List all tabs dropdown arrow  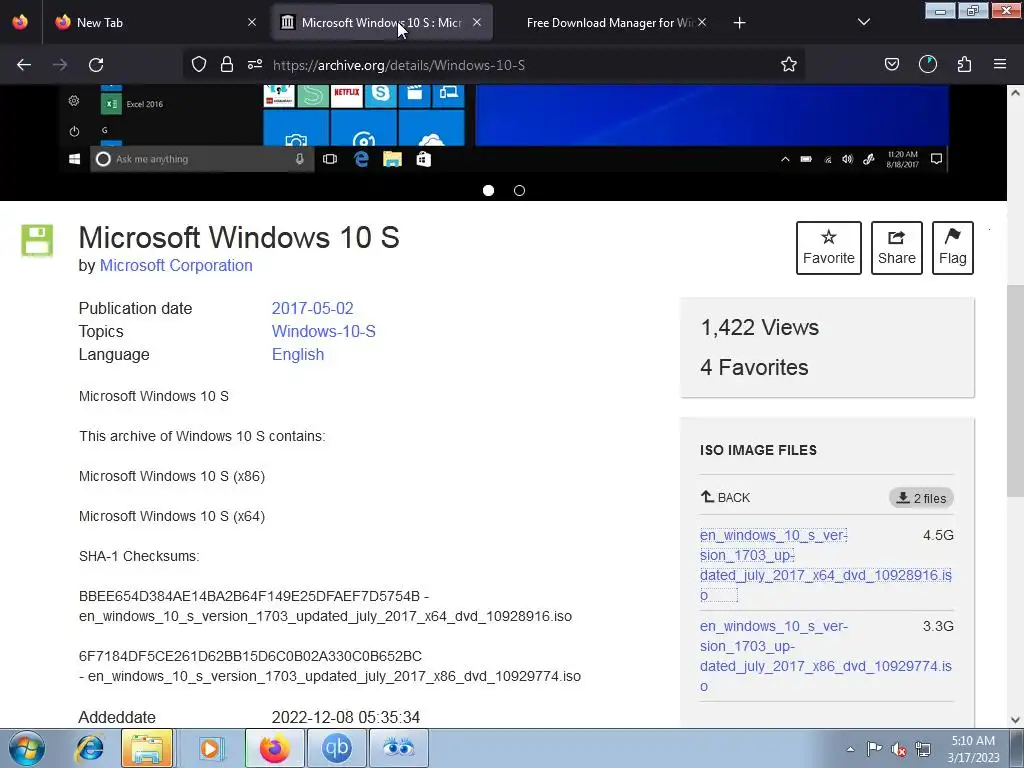click(864, 22)
